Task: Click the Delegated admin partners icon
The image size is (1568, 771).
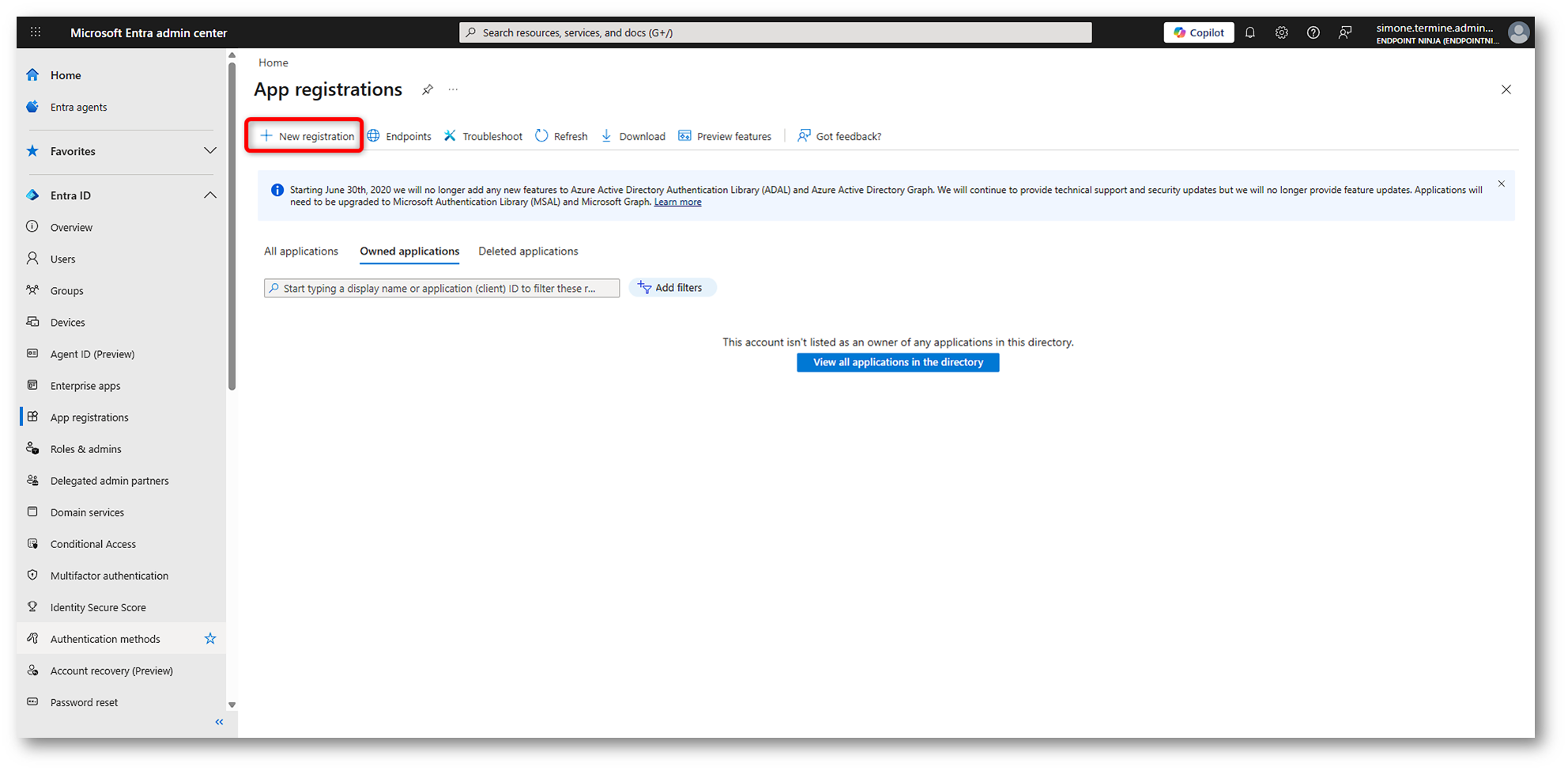Action: click(x=32, y=480)
